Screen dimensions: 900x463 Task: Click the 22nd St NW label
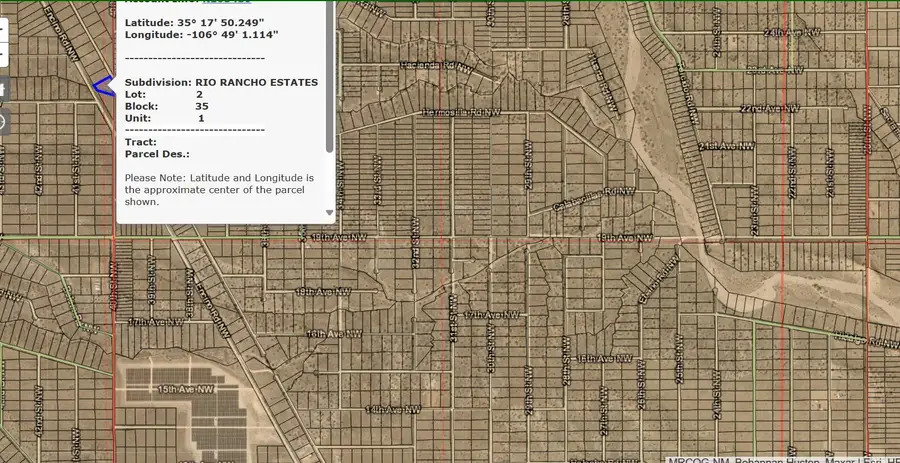[792, 171]
